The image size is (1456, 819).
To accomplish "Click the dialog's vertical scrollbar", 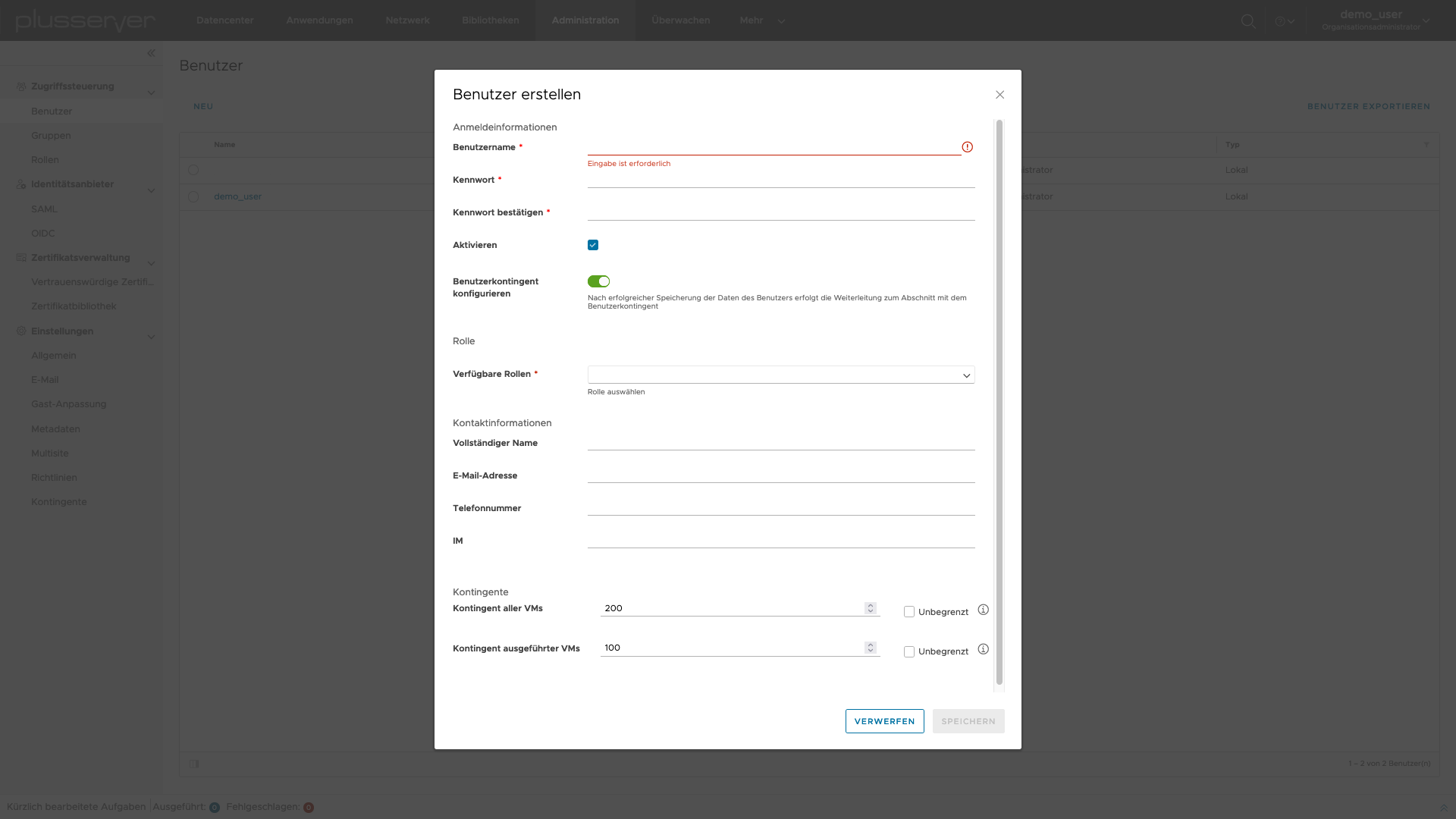I will tap(999, 402).
